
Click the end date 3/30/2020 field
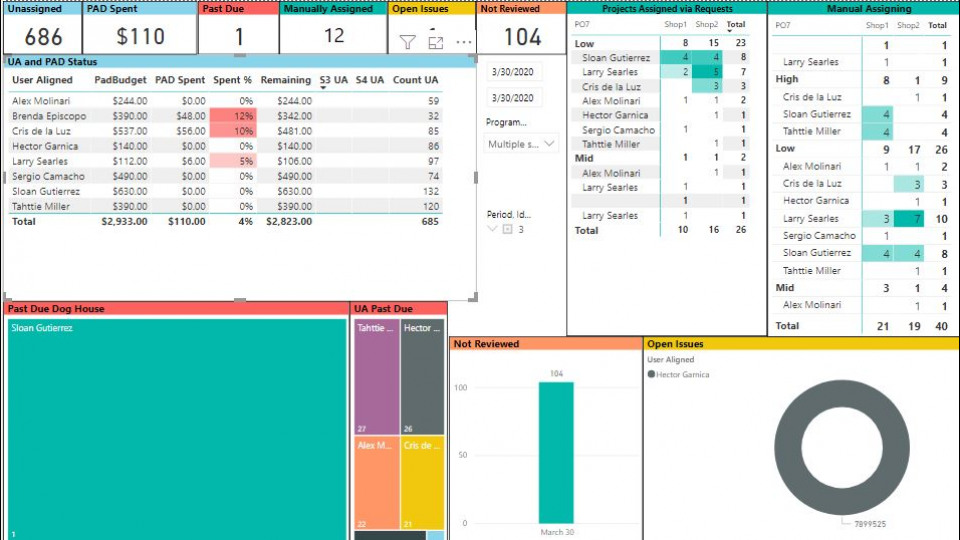(511, 98)
